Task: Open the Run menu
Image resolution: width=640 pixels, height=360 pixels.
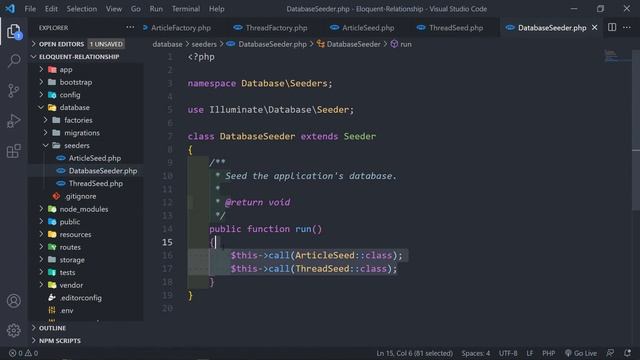Action: click(156, 9)
